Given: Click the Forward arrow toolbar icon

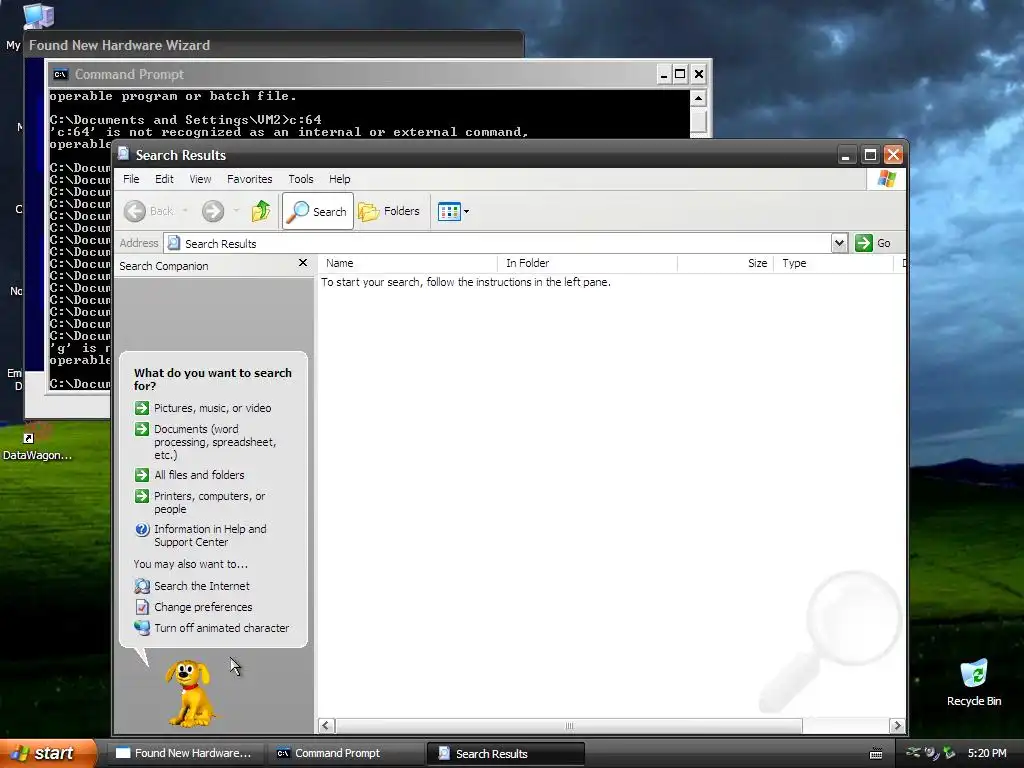Looking at the screenshot, I should 213,211.
